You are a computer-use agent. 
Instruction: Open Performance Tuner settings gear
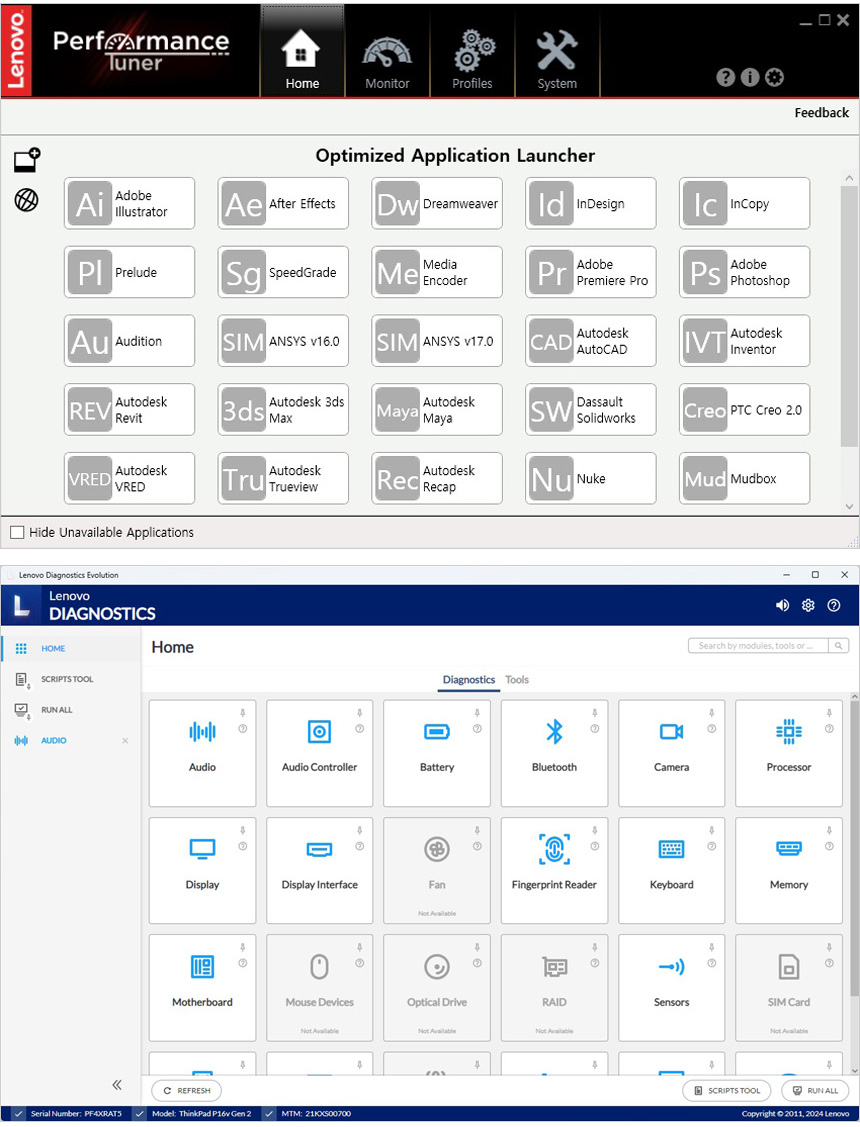[774, 77]
